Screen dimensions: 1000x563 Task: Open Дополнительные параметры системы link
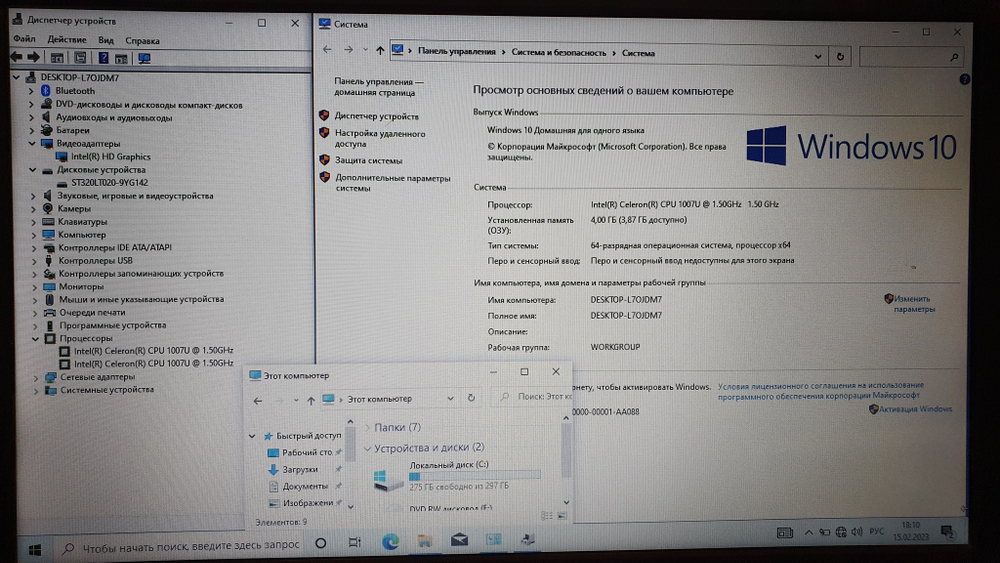pyautogui.click(x=393, y=183)
